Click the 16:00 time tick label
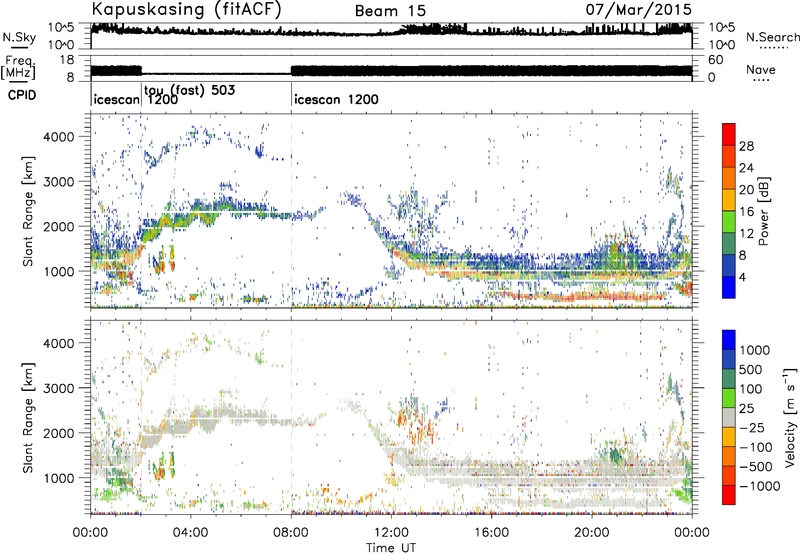The image size is (800, 554). (x=491, y=533)
